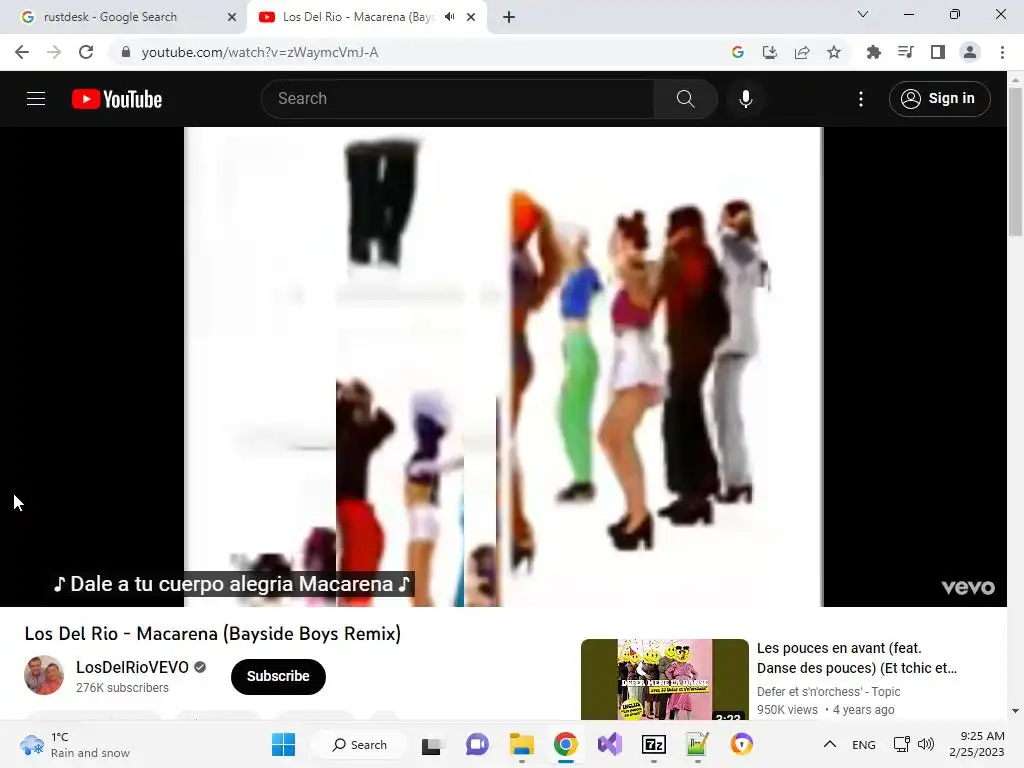
Task: Expand the tab search dropdown chevron
Action: [x=863, y=14]
